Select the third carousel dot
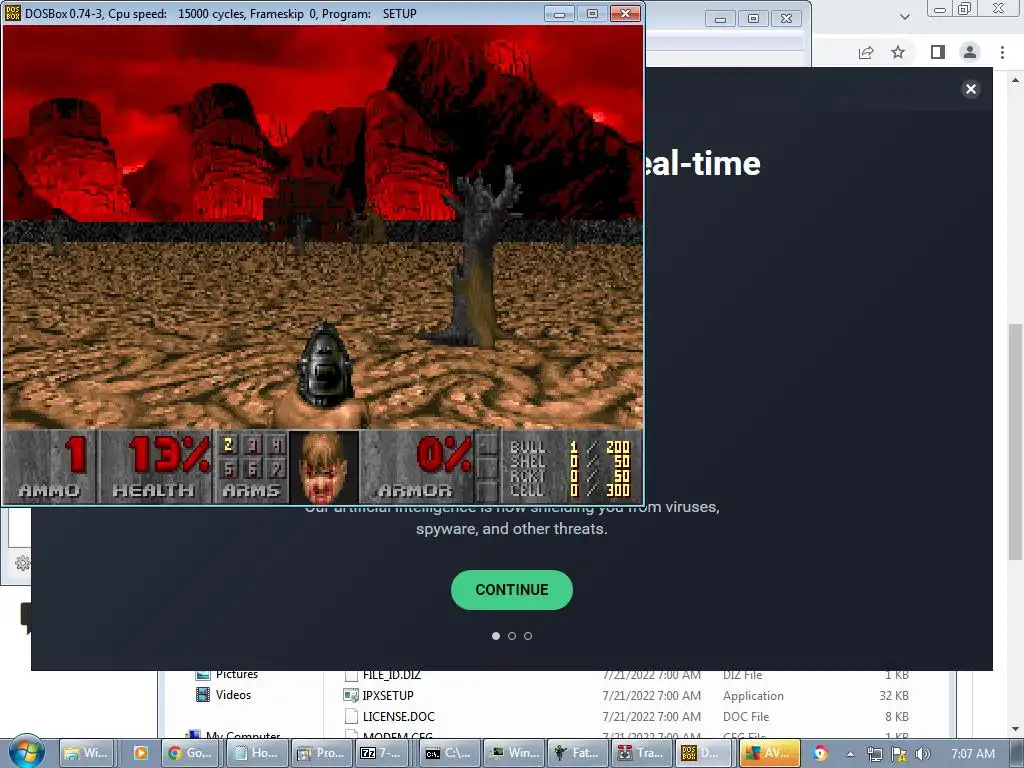Viewport: 1024px width, 768px height. pyautogui.click(x=528, y=635)
